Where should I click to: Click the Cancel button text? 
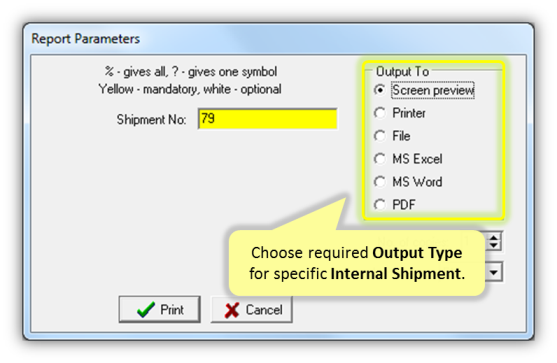point(264,310)
